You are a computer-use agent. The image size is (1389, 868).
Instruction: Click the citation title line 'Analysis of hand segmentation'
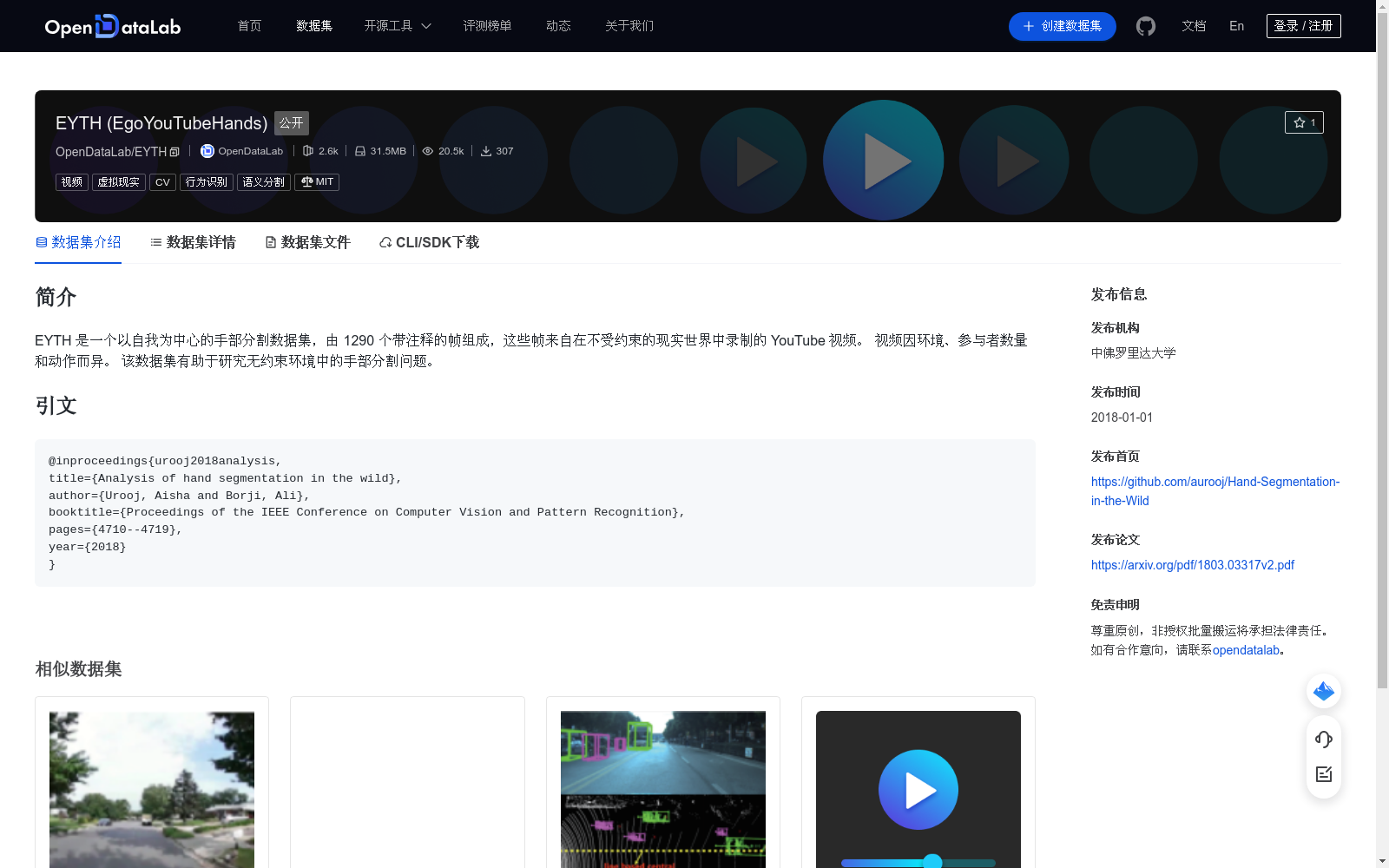pos(225,478)
